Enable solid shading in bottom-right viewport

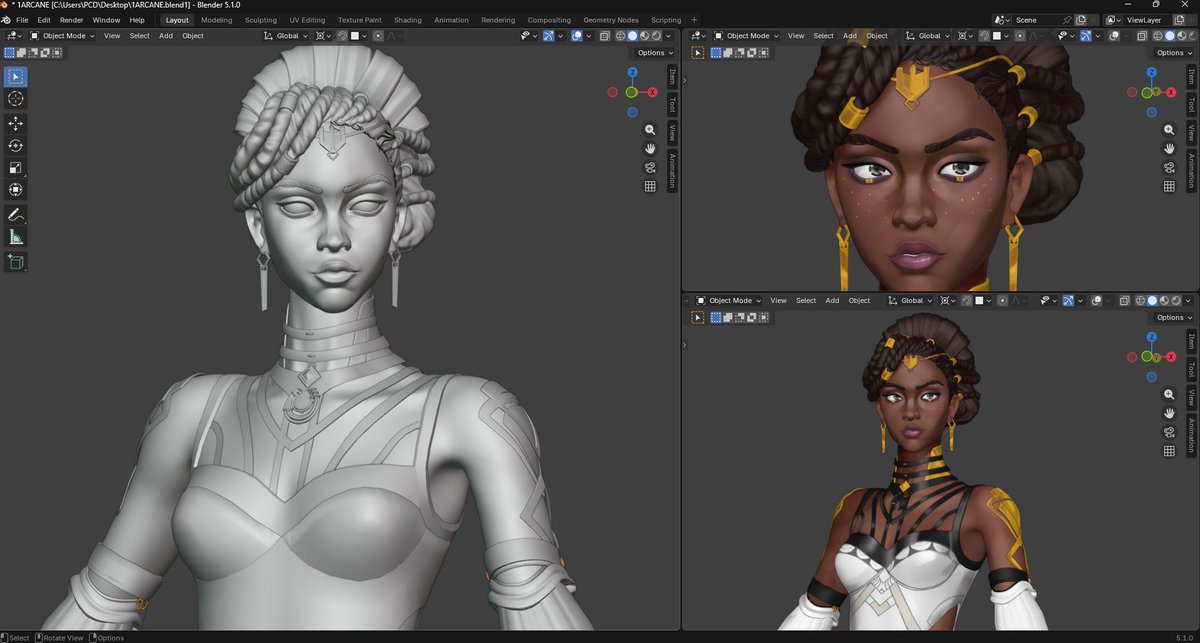(1152, 300)
